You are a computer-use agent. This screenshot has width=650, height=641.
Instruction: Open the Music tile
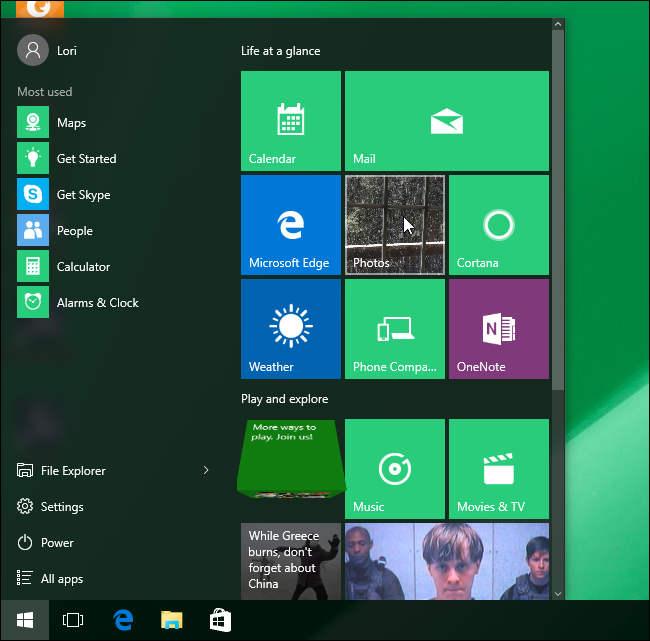tap(395, 469)
